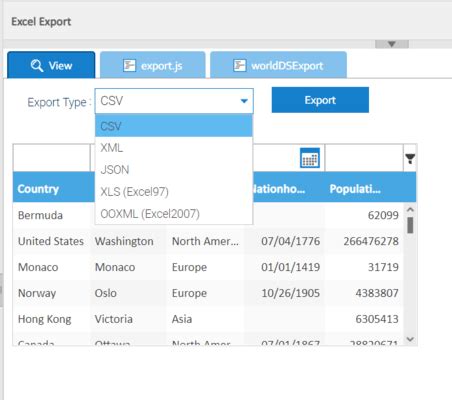Viewport: 452px width, 400px height.
Task: Click population value 62099
Action: tap(364, 215)
